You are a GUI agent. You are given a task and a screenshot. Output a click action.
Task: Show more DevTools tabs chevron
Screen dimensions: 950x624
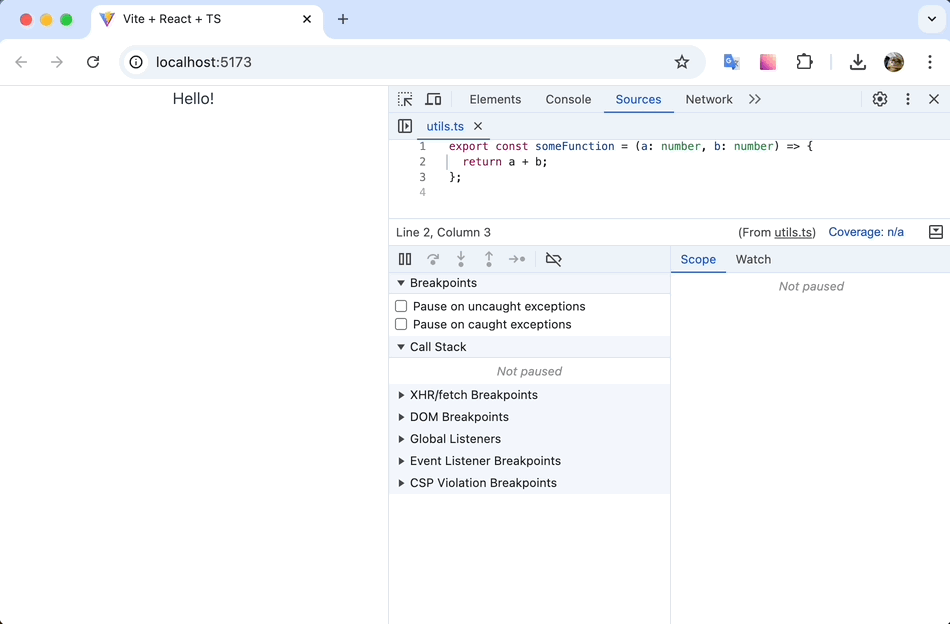[754, 99]
